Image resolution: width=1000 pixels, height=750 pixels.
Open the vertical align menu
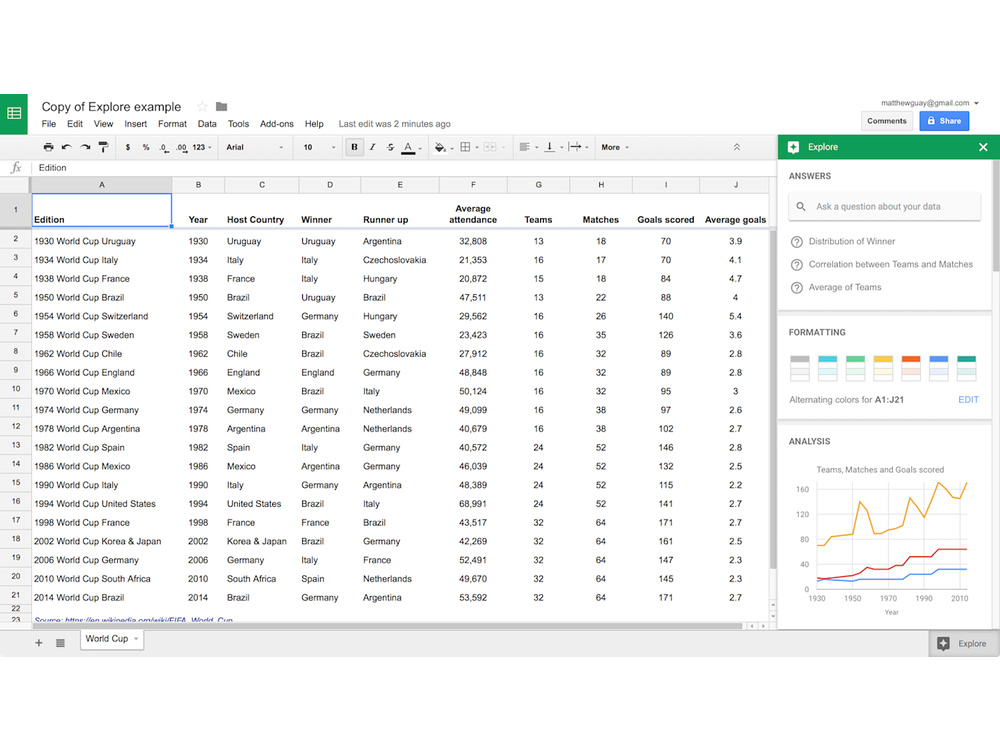[553, 147]
